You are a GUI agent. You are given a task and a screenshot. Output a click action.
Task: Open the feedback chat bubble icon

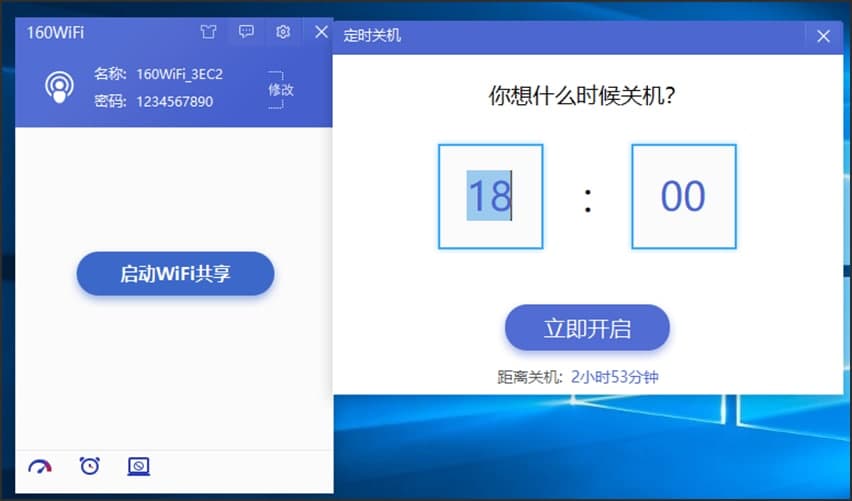pyautogui.click(x=246, y=32)
